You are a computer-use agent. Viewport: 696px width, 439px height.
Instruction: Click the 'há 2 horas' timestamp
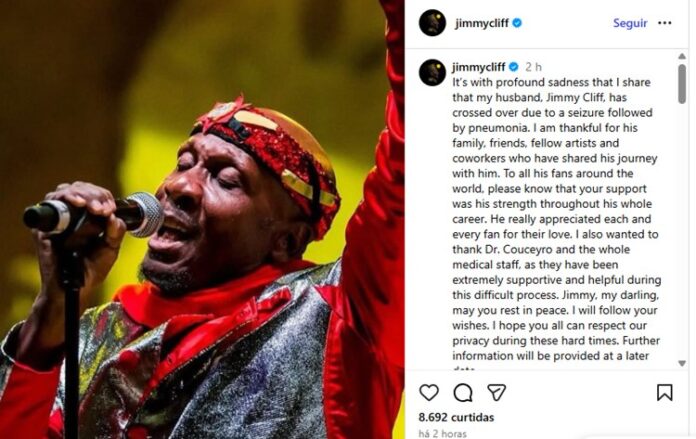tap(443, 433)
